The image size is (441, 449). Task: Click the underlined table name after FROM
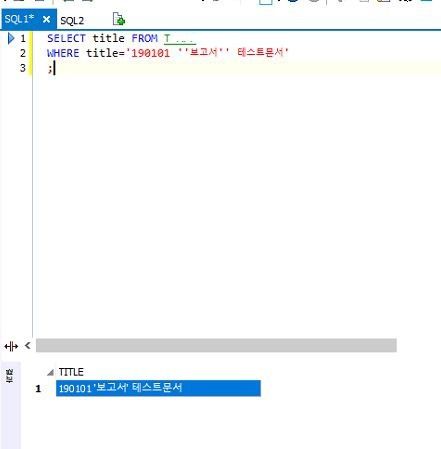(x=180, y=39)
